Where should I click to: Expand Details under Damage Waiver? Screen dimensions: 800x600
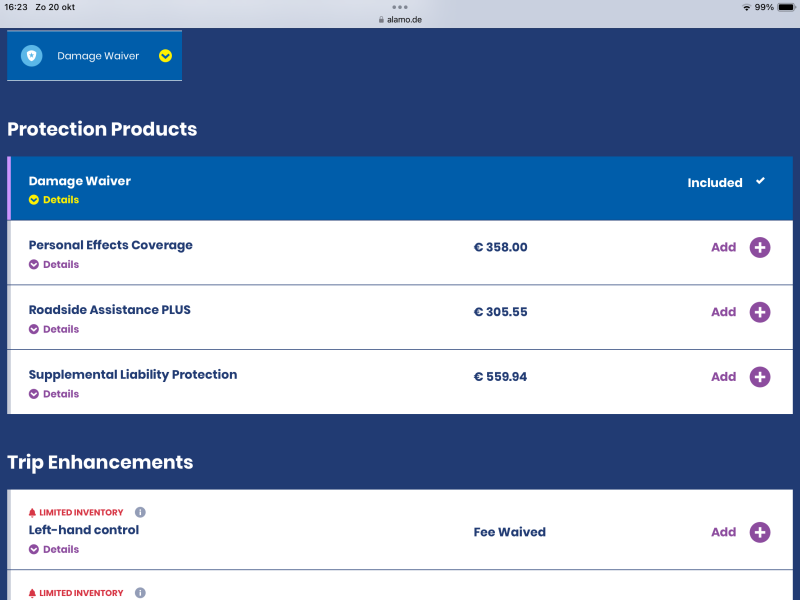pos(54,200)
